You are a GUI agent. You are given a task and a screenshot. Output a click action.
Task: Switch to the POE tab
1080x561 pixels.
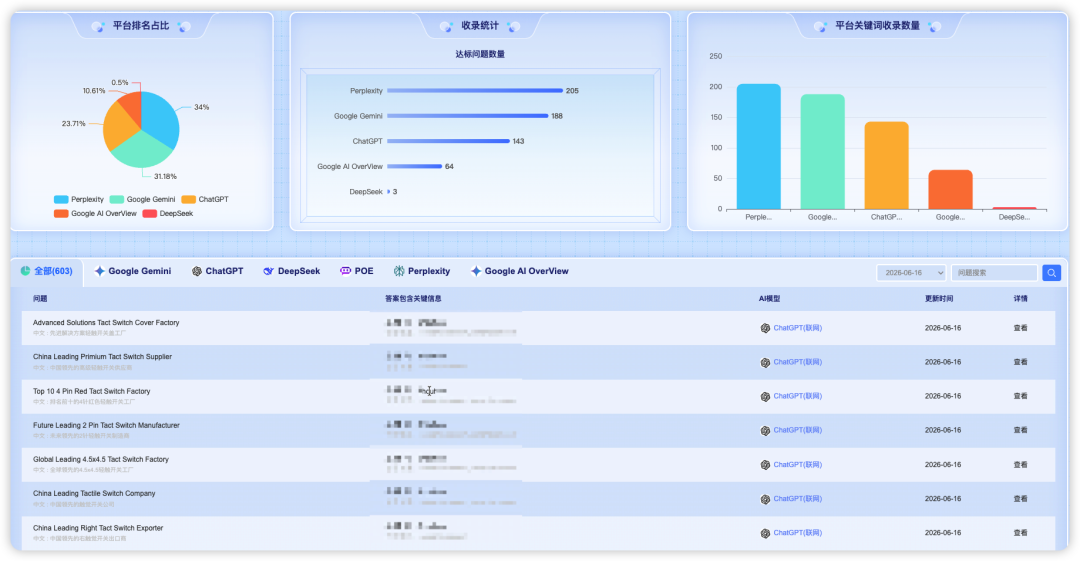click(357, 272)
